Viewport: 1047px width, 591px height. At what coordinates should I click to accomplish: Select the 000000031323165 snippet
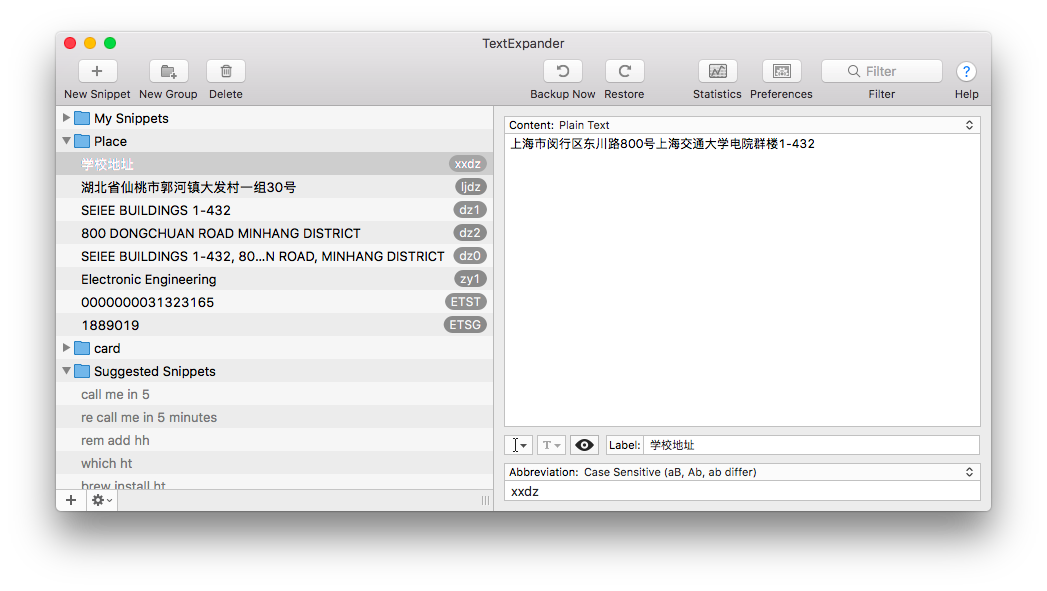(x=274, y=303)
